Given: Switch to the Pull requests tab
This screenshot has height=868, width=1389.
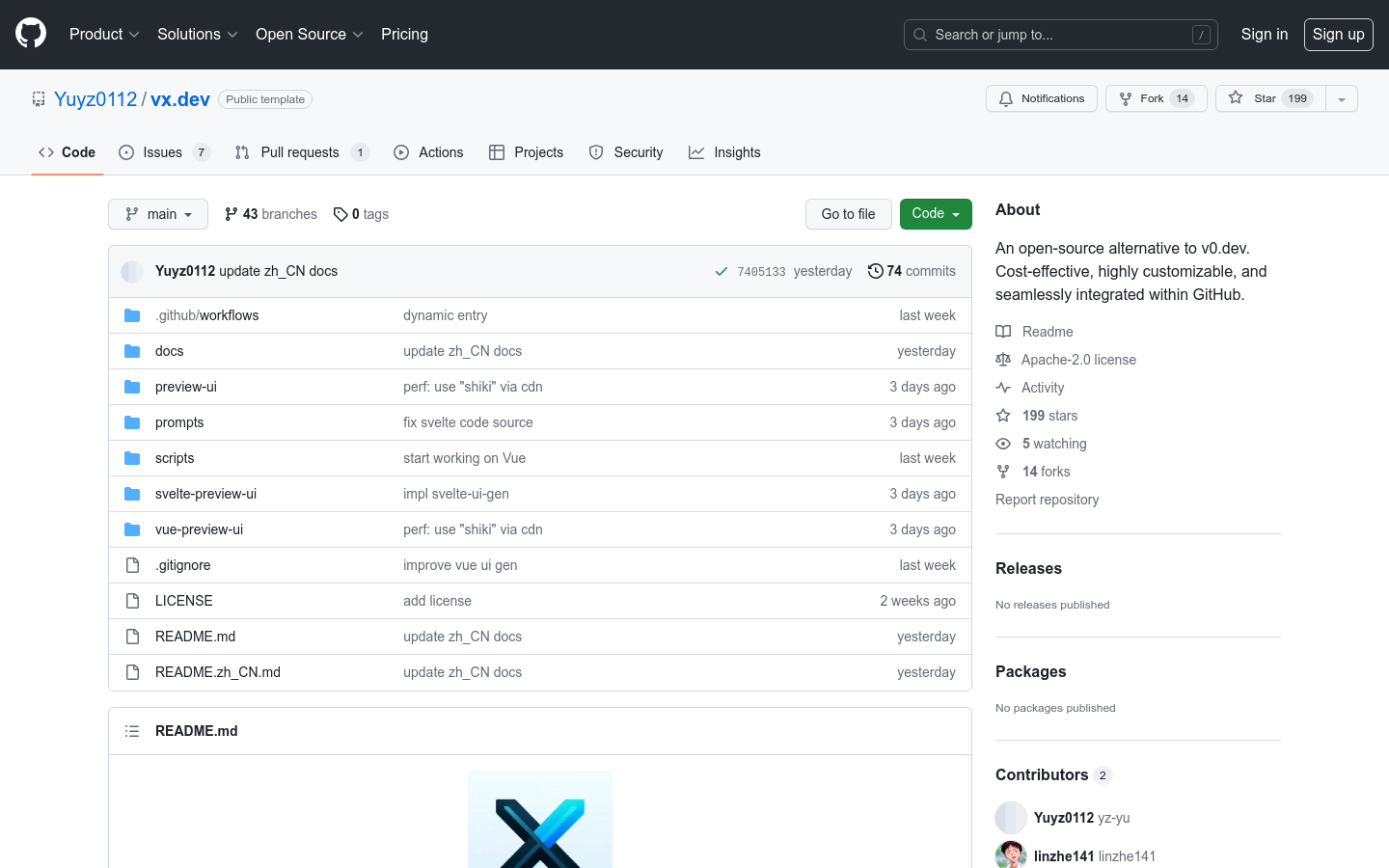Looking at the screenshot, I should point(302,152).
